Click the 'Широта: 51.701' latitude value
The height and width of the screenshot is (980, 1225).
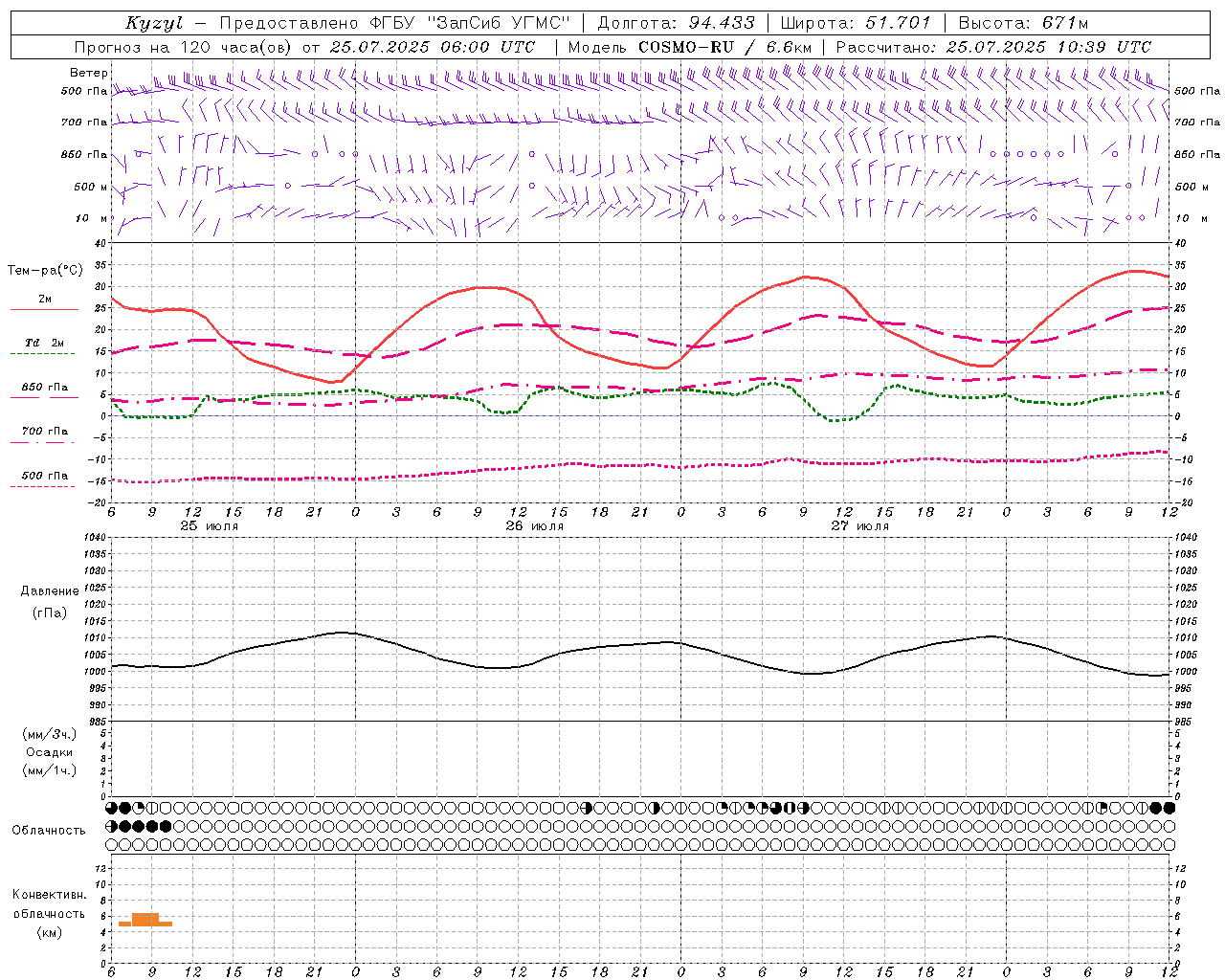[856, 23]
